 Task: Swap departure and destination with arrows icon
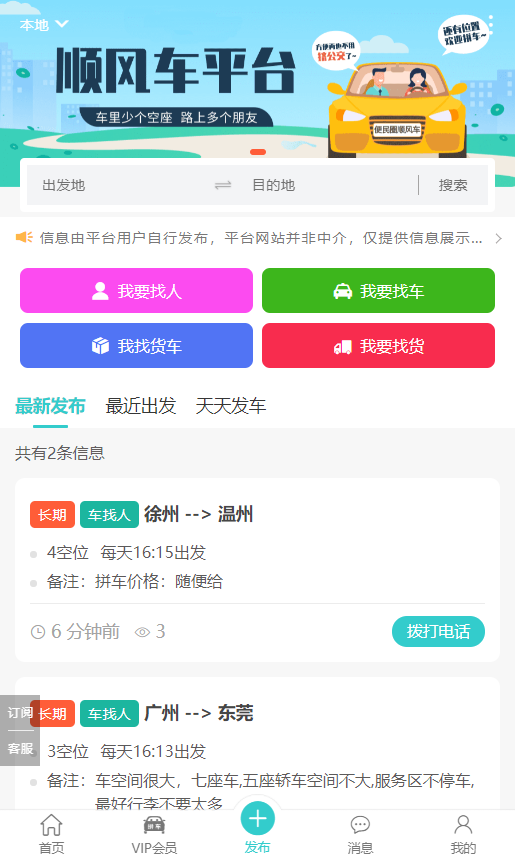click(223, 186)
